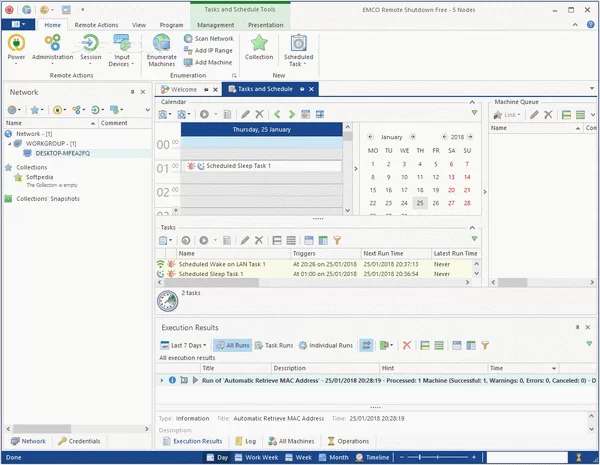Screen dimensions: 600x465
Task: Click the Enumerate Machines icon
Action: tap(161, 47)
